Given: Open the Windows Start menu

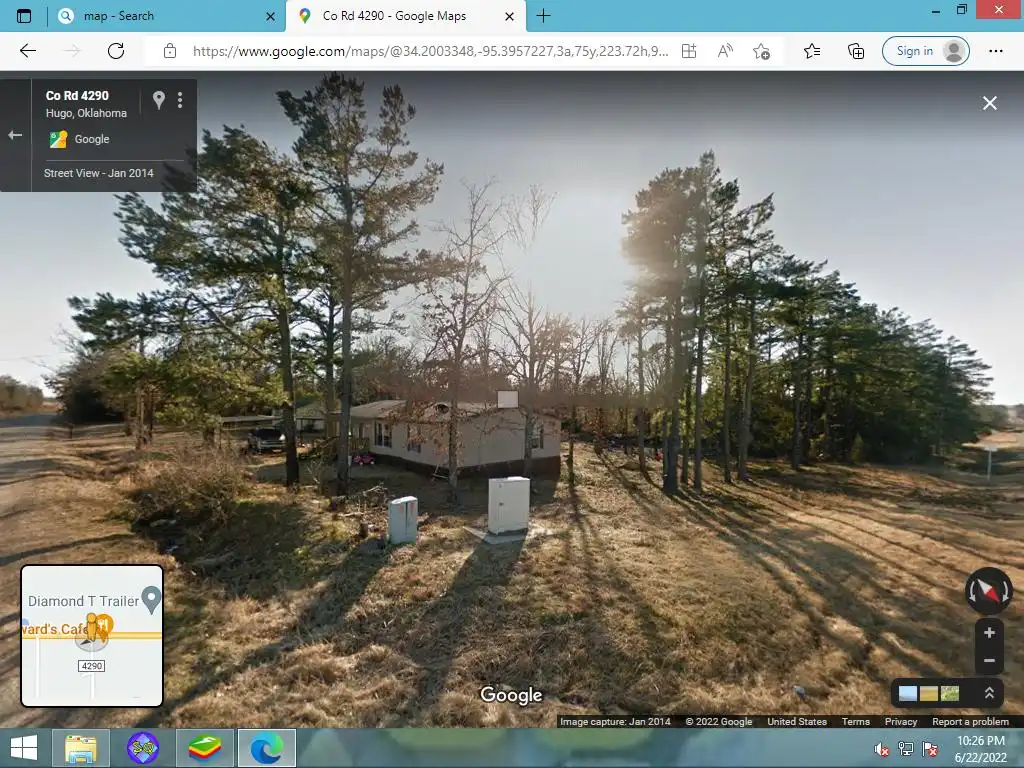Looking at the screenshot, I should (x=24, y=748).
